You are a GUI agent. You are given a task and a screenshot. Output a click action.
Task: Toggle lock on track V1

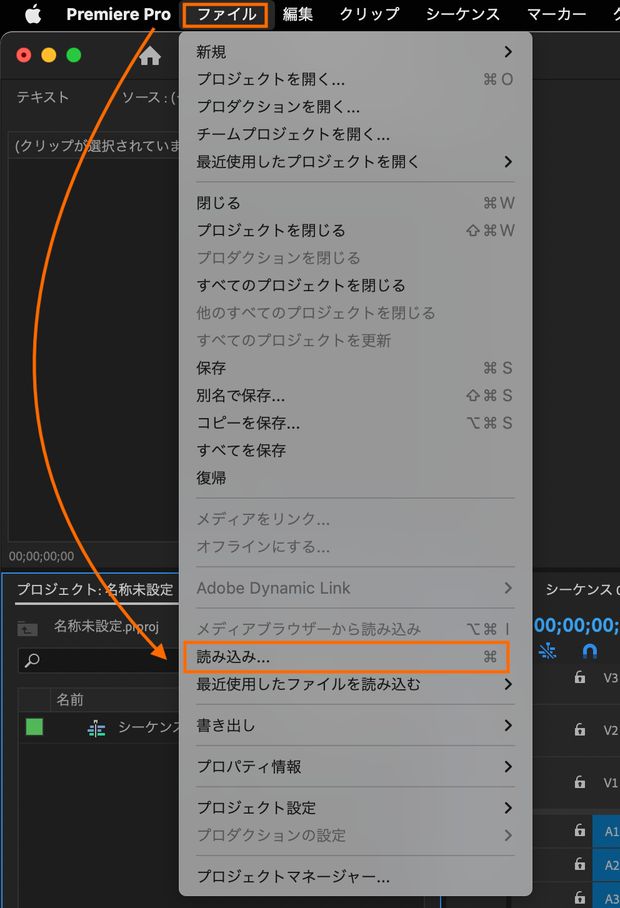(579, 782)
